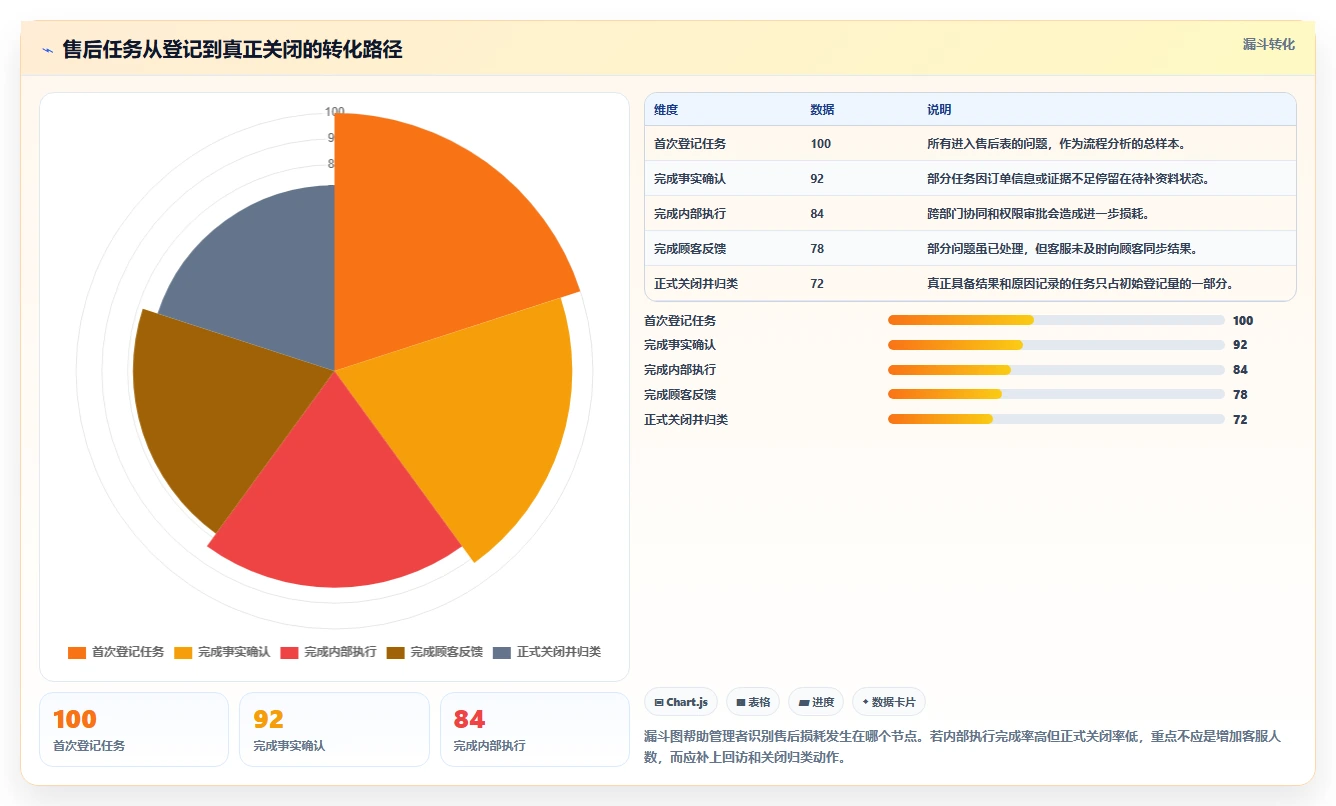Open the 100 首次登记任务 data card
This screenshot has width=1336, height=806.
click(134, 730)
